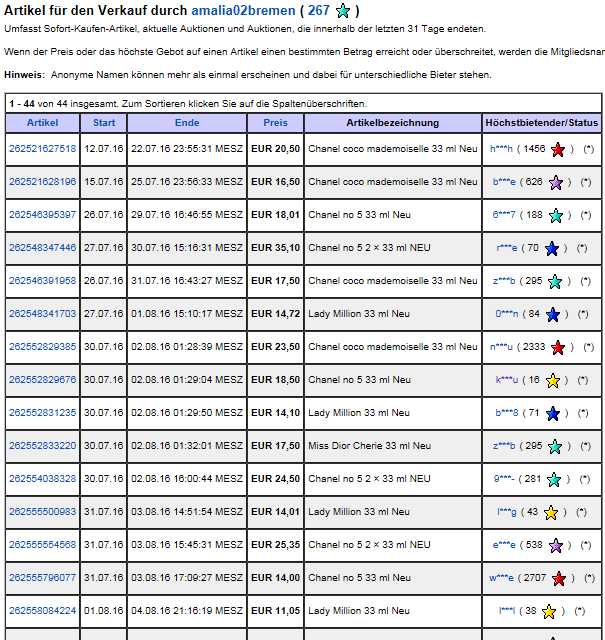The height and width of the screenshot is (640, 605).
Task: Open item number 262552831235
Action: coord(42,413)
